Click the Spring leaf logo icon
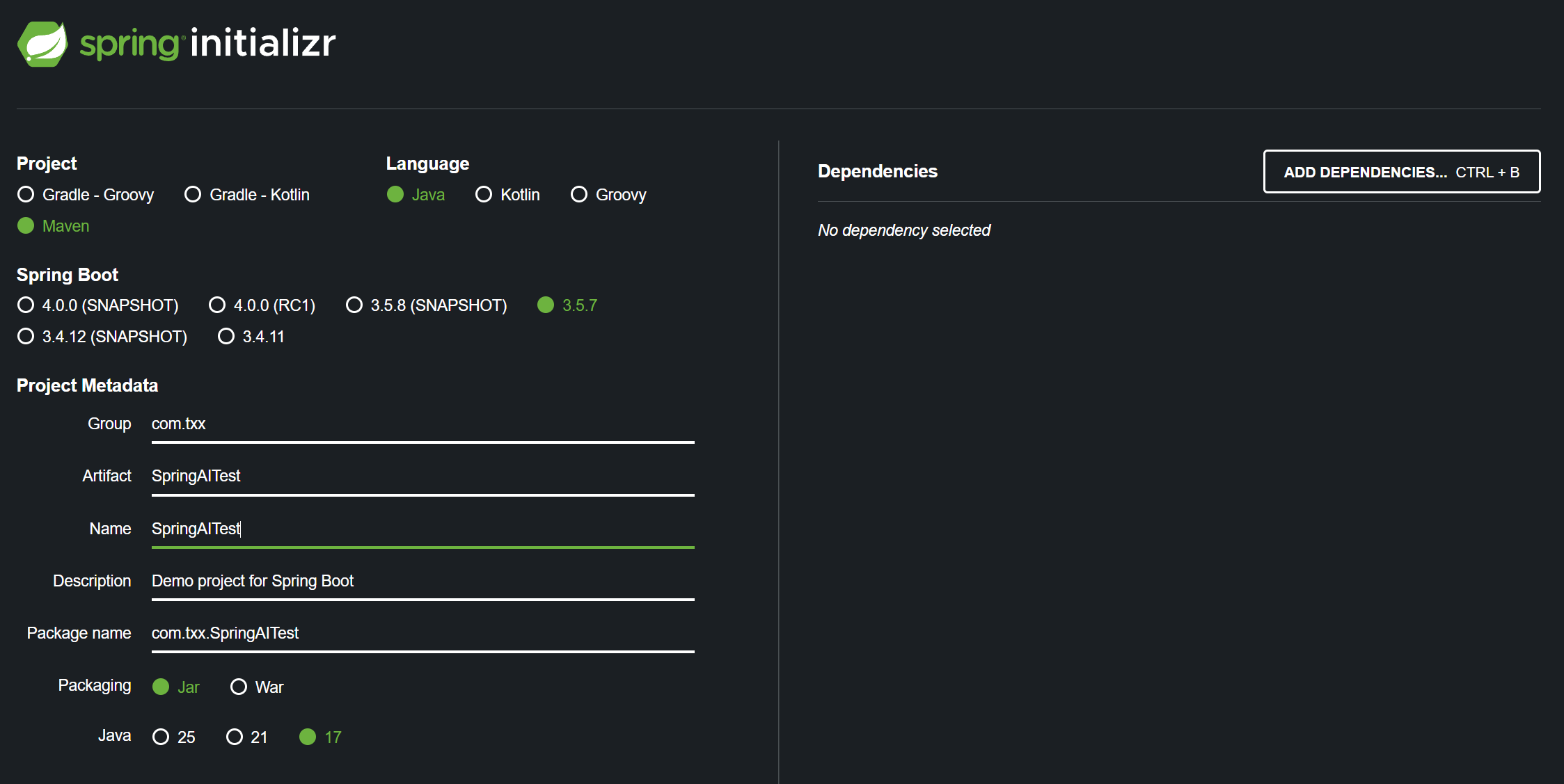Screen dimensions: 1564x784 click(x=42, y=44)
